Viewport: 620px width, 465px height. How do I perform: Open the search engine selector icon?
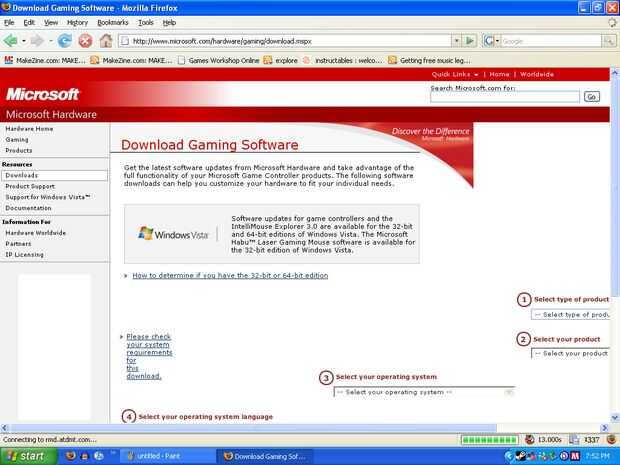489,40
